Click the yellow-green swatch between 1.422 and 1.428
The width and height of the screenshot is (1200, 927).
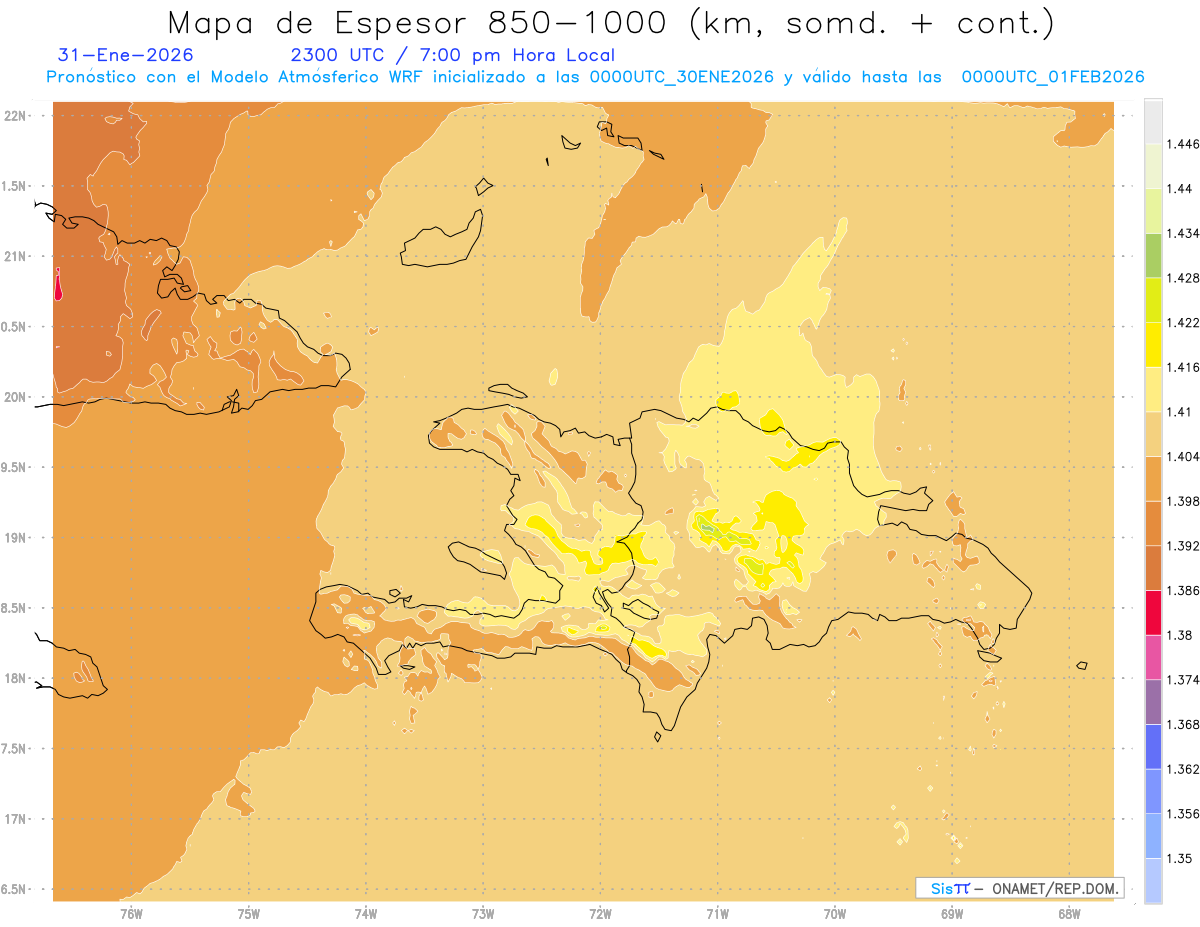(x=1153, y=300)
